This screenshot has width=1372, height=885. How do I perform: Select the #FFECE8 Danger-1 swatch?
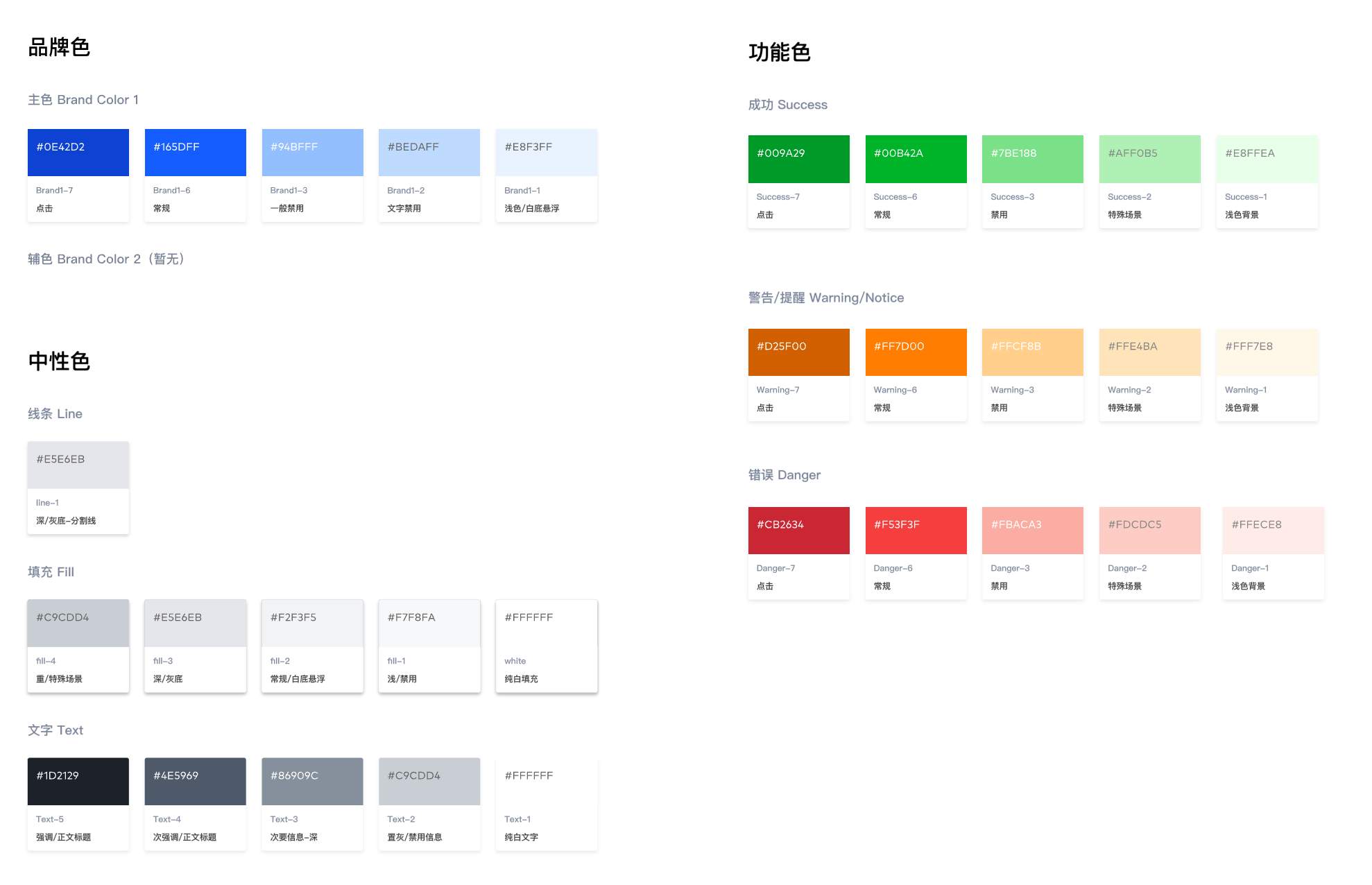pos(1274,531)
